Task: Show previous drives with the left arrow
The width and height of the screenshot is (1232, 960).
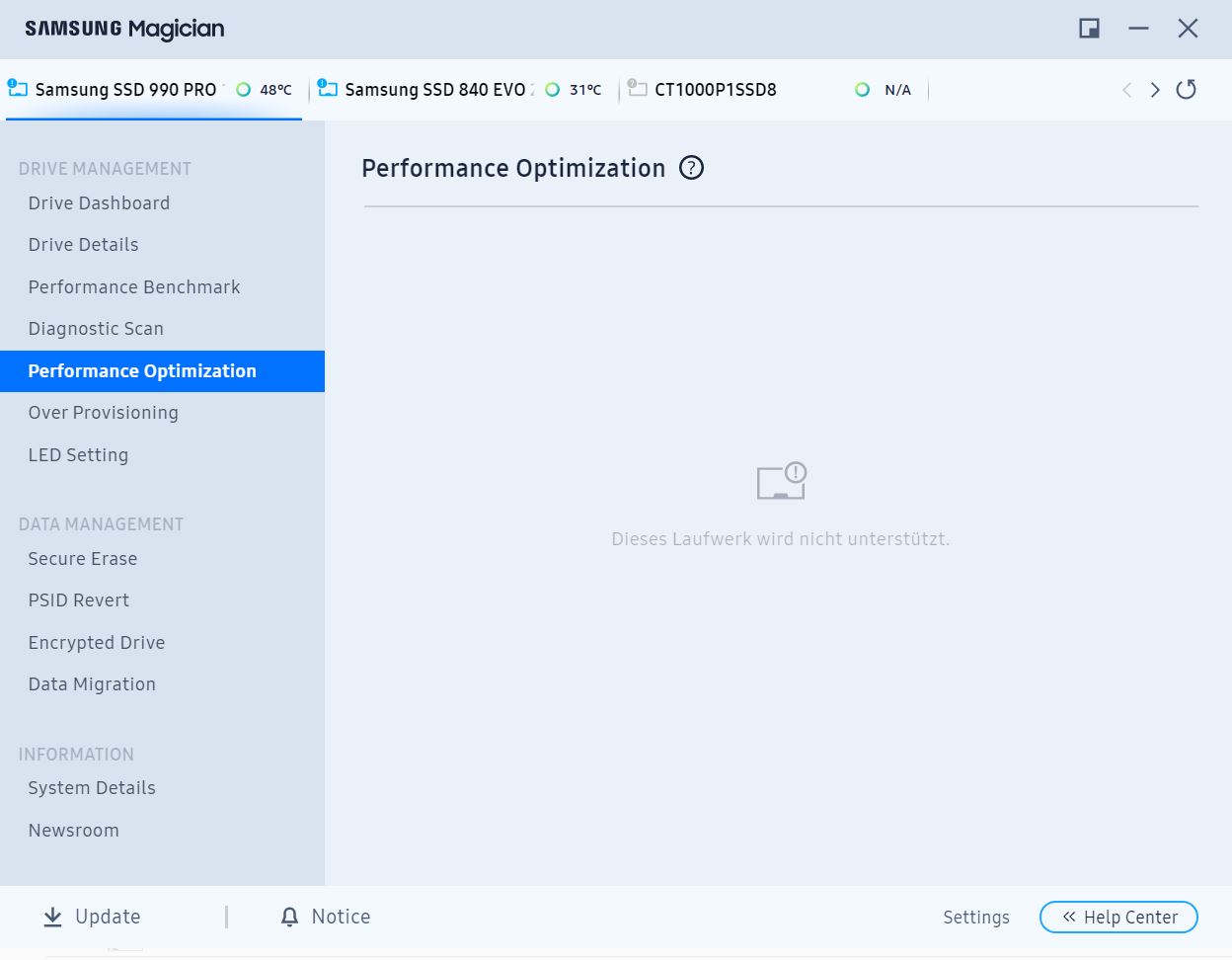Action: (1126, 90)
